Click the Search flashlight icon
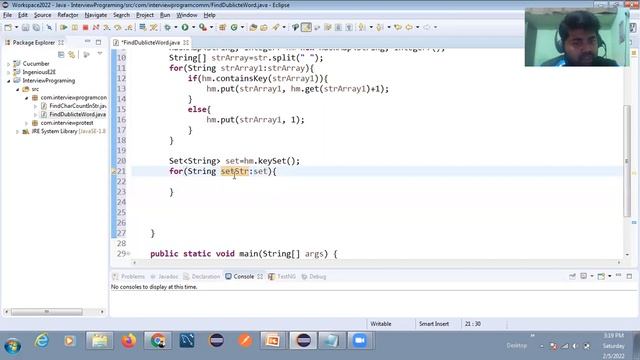The image size is (640, 360). (276, 27)
